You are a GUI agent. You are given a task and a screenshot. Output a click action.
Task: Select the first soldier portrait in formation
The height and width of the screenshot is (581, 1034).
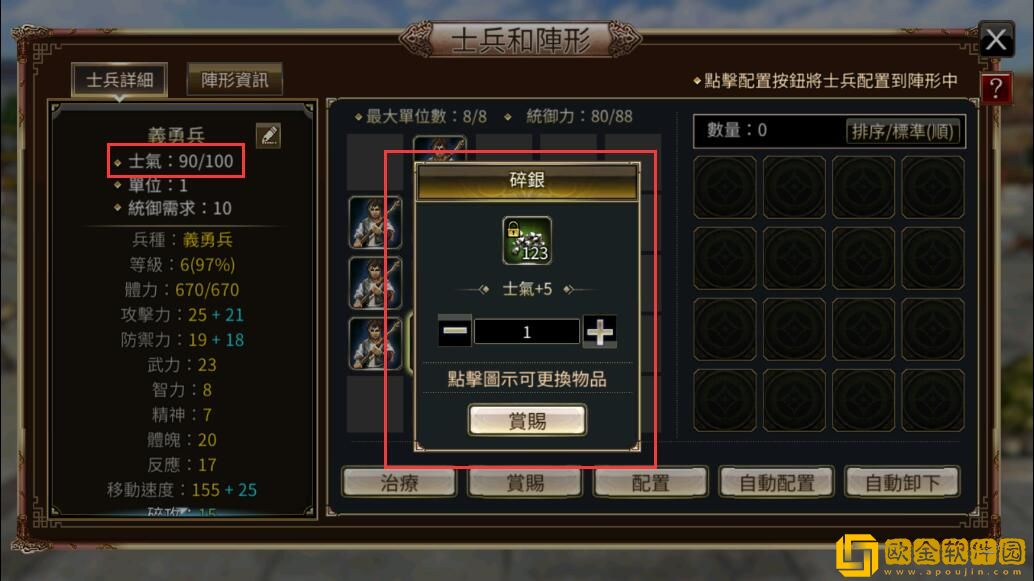click(375, 222)
